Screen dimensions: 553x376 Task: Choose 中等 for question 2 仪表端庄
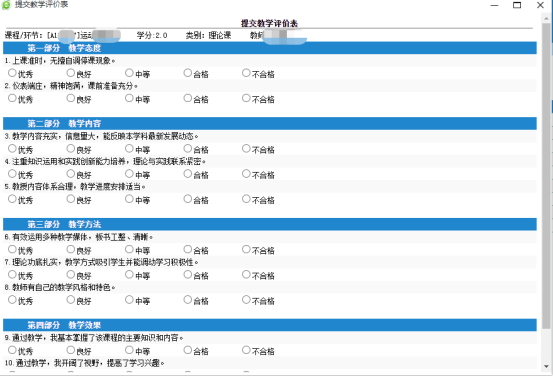[129, 98]
